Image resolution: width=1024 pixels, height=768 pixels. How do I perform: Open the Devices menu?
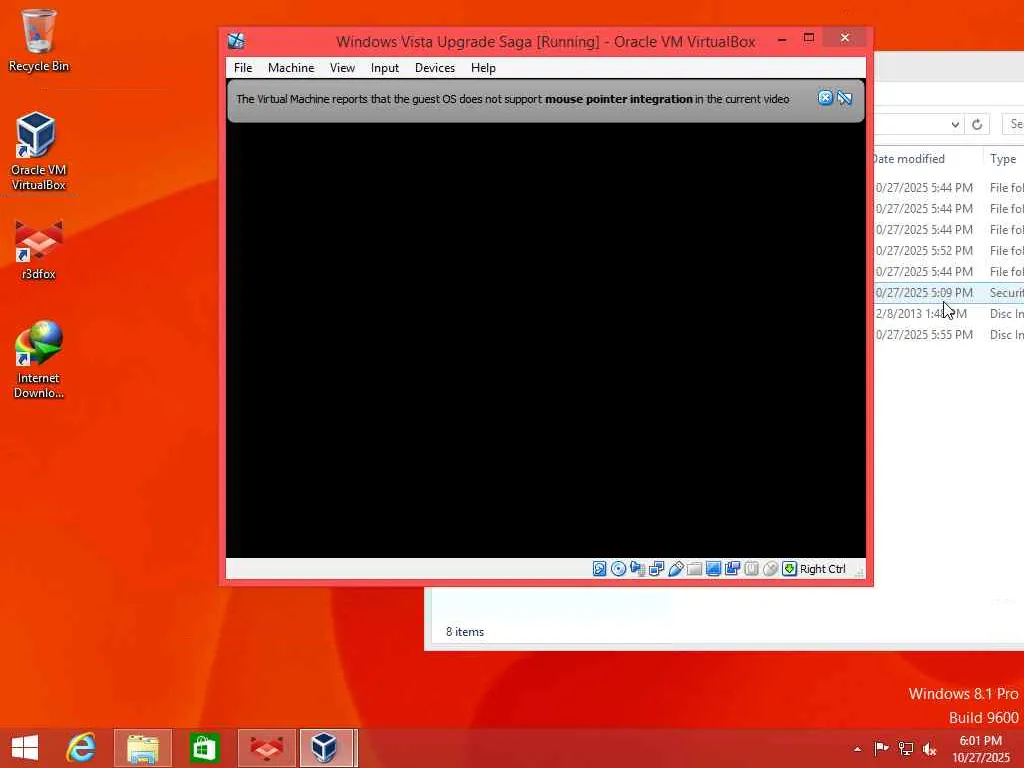tap(435, 68)
